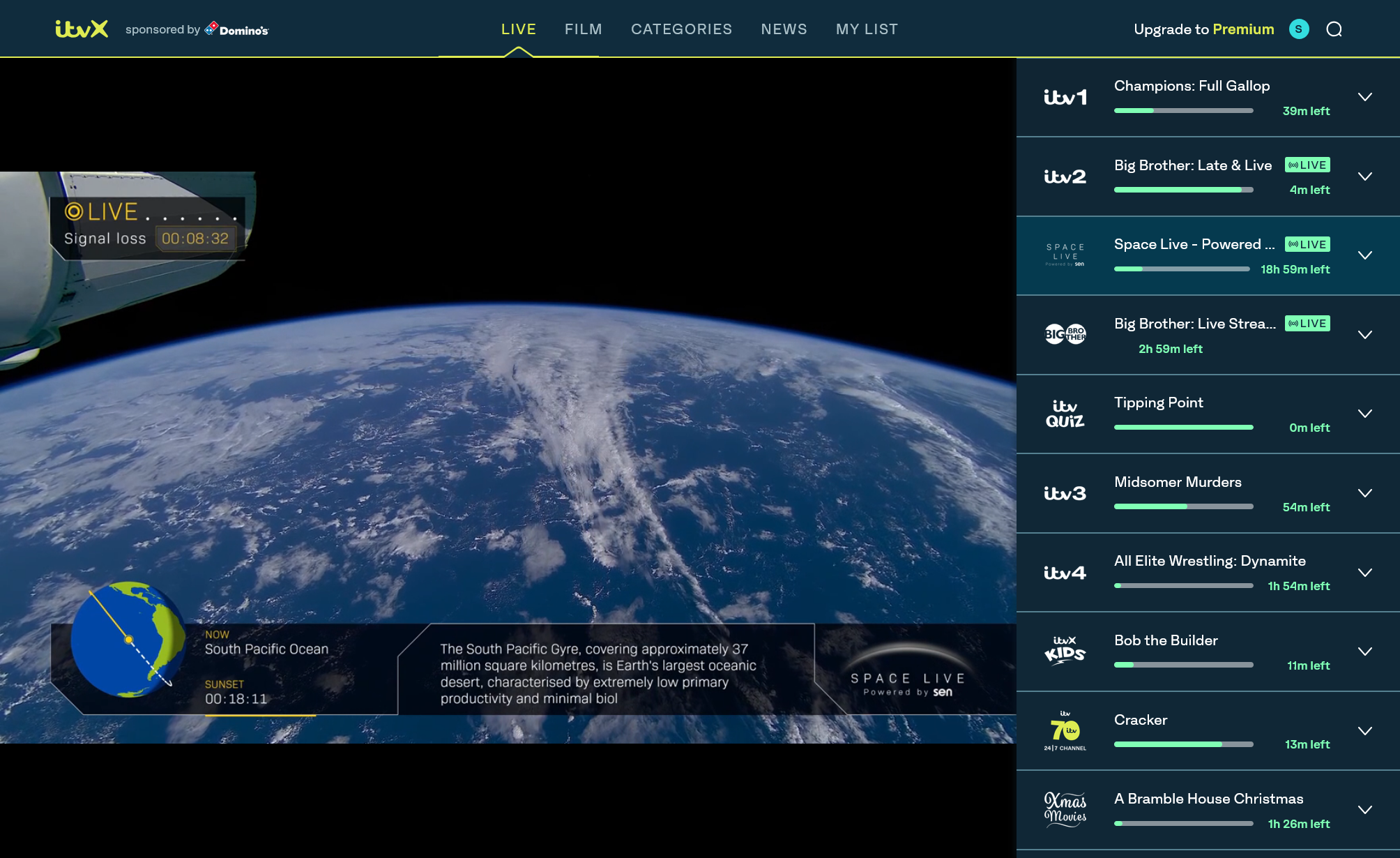Select the ITV1 channel logo

click(x=1065, y=97)
